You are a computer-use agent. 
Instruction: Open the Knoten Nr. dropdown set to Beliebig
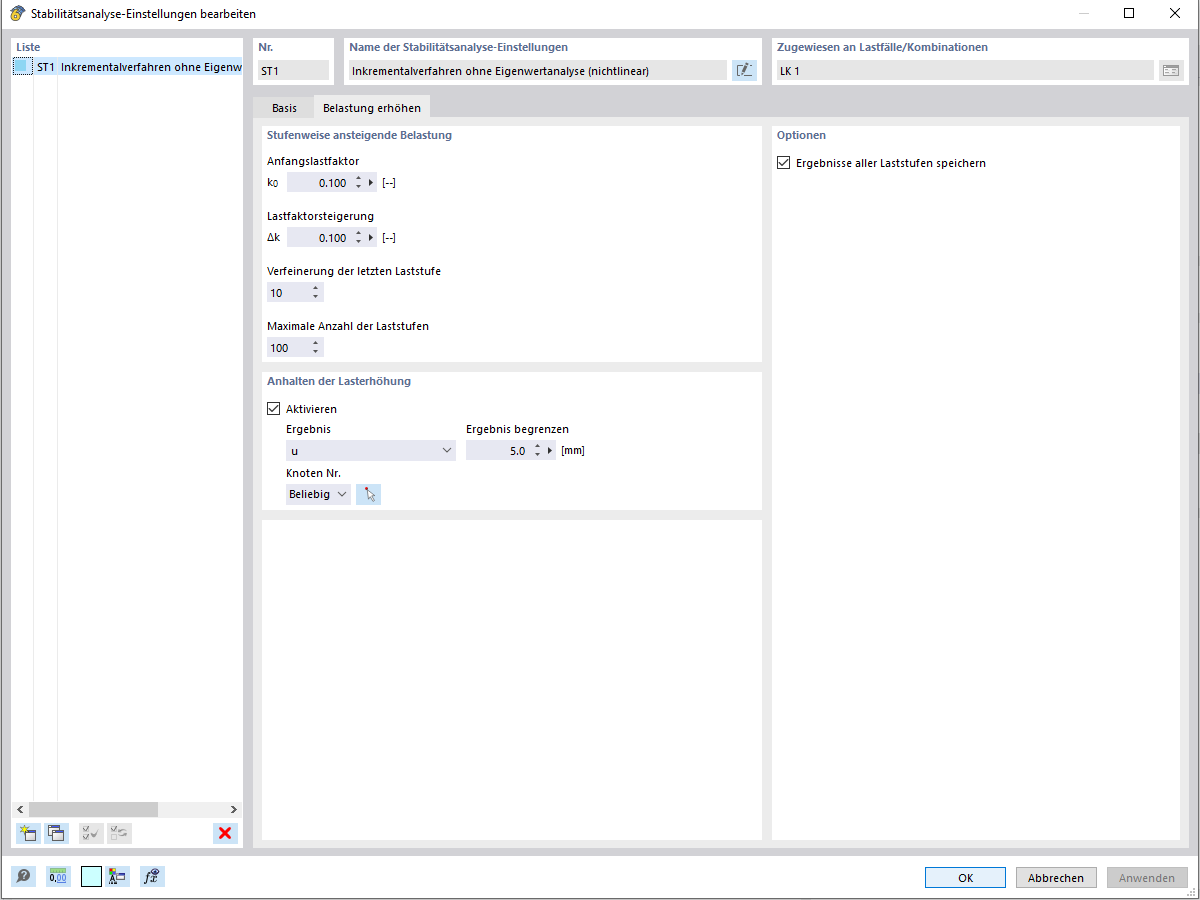point(317,493)
